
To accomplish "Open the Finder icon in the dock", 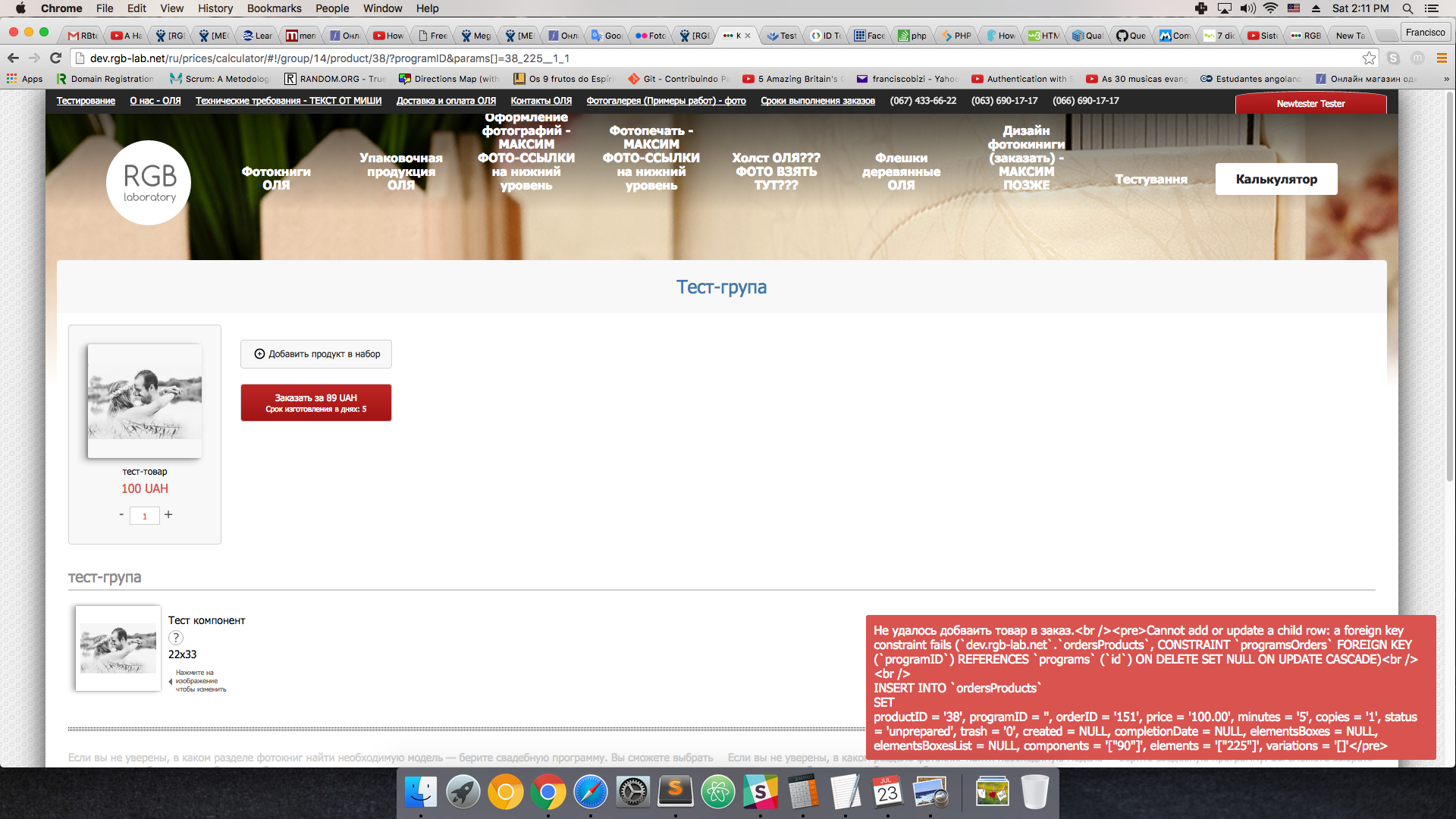I will click(420, 792).
